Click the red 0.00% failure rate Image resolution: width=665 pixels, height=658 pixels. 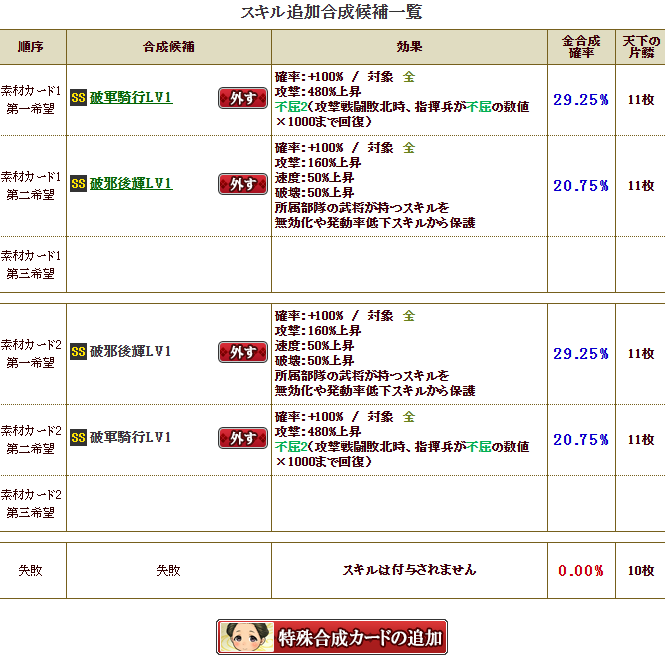tap(581, 571)
